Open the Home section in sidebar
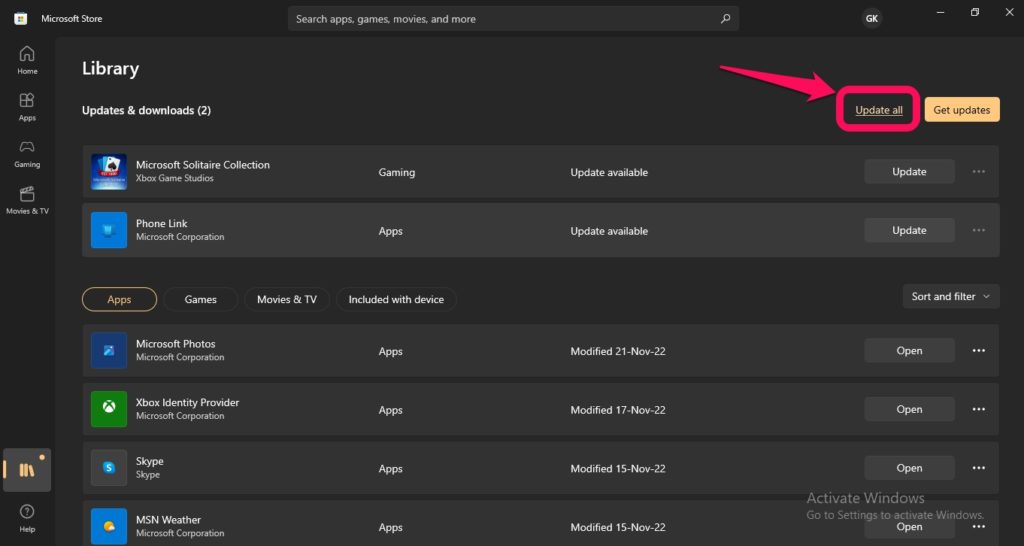 click(27, 60)
